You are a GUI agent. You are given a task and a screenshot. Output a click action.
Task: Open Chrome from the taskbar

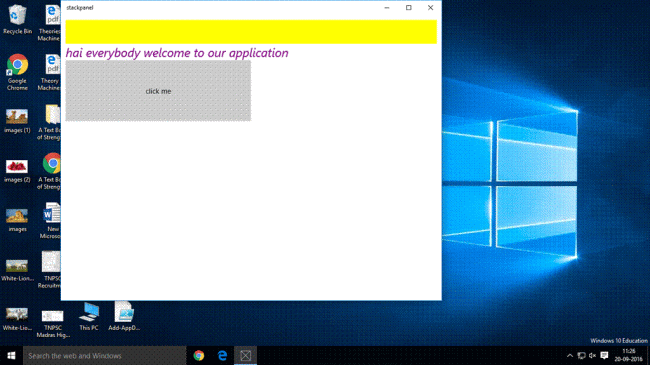pyautogui.click(x=199, y=355)
